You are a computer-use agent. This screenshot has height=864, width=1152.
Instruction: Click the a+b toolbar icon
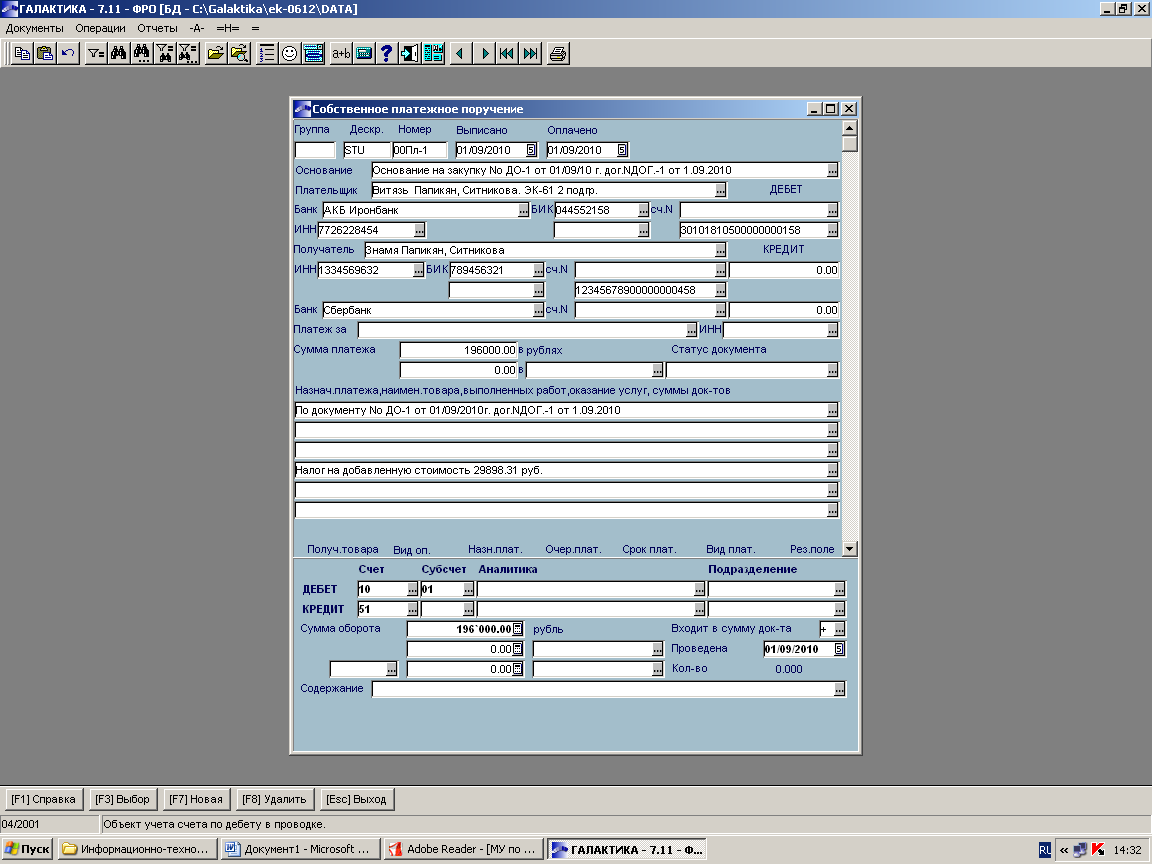(341, 54)
